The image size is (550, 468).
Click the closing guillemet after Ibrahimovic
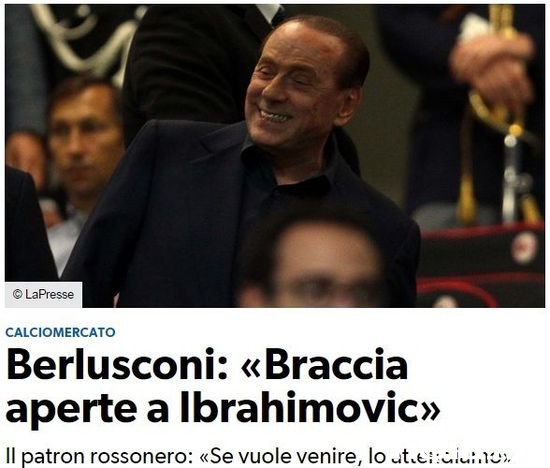pyautogui.click(x=432, y=410)
